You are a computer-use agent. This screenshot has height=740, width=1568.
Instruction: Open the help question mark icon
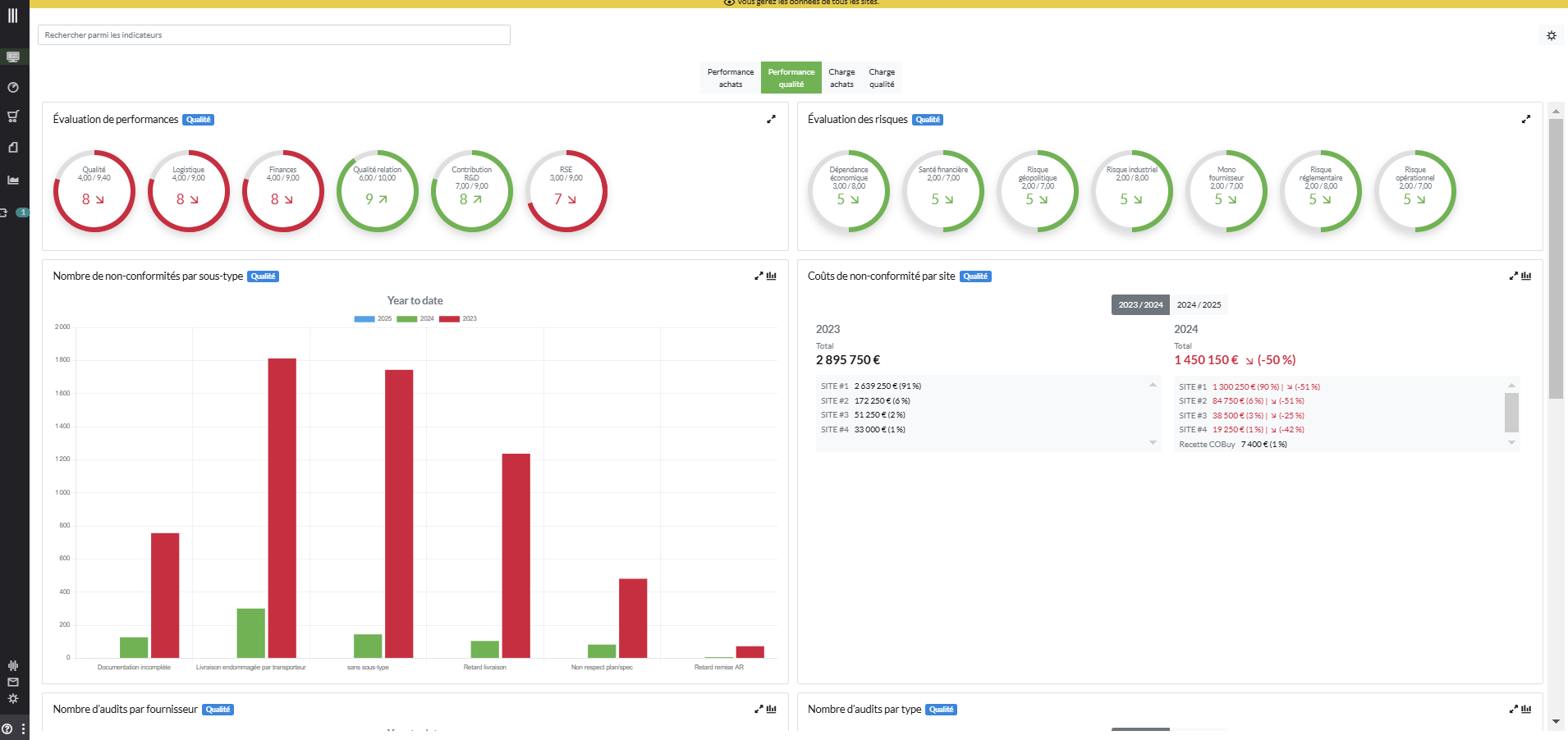pyautogui.click(x=7, y=729)
